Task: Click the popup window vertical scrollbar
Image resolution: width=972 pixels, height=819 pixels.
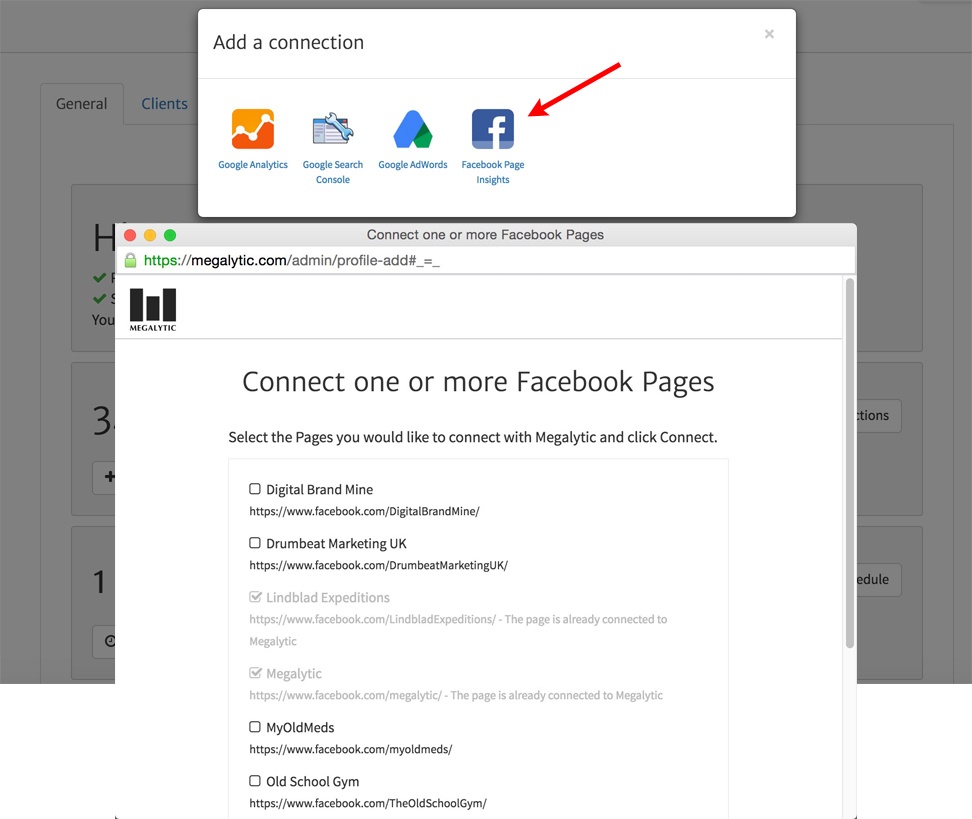Action: pos(850,460)
